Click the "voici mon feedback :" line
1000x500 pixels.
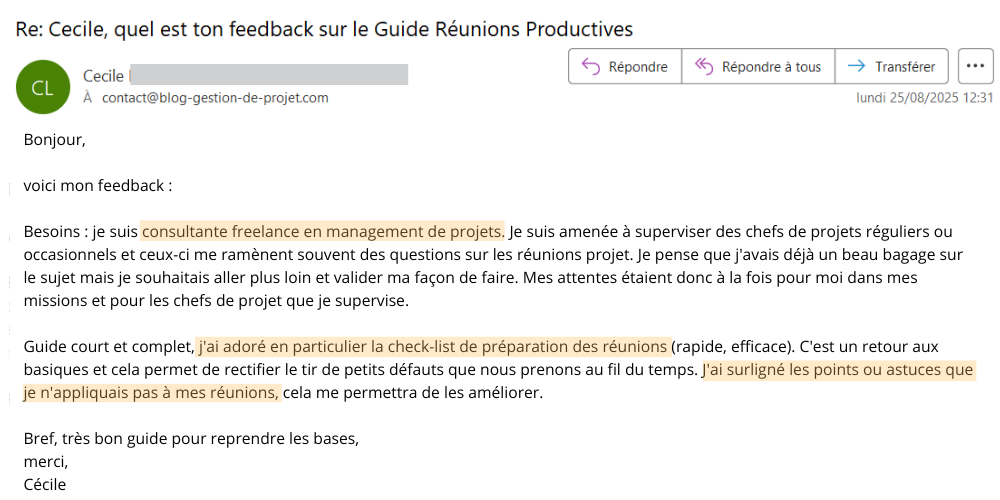tap(98, 186)
